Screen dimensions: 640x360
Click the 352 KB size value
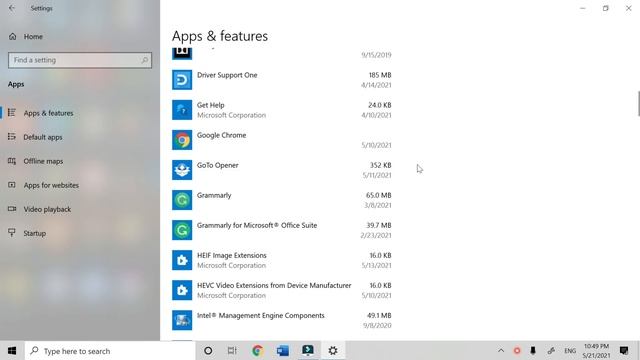(380, 165)
